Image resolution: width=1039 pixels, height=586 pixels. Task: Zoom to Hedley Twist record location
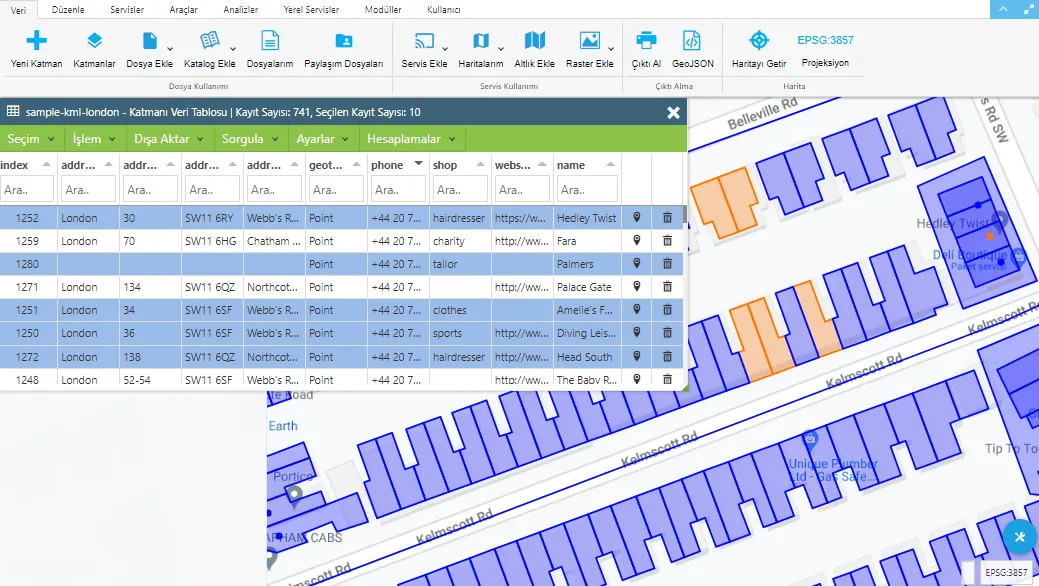click(x=637, y=217)
